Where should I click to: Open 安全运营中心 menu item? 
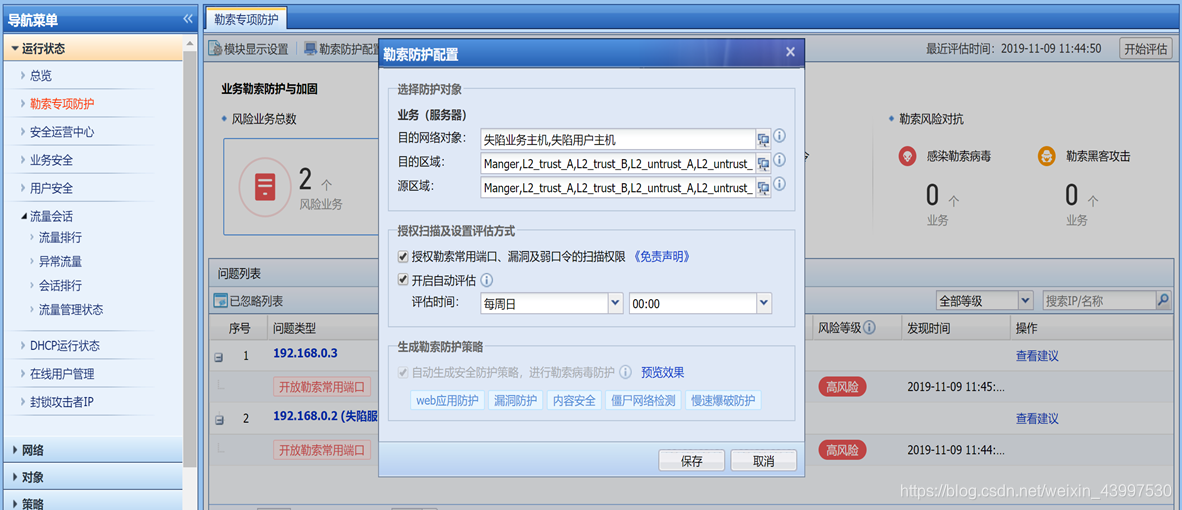tap(62, 132)
